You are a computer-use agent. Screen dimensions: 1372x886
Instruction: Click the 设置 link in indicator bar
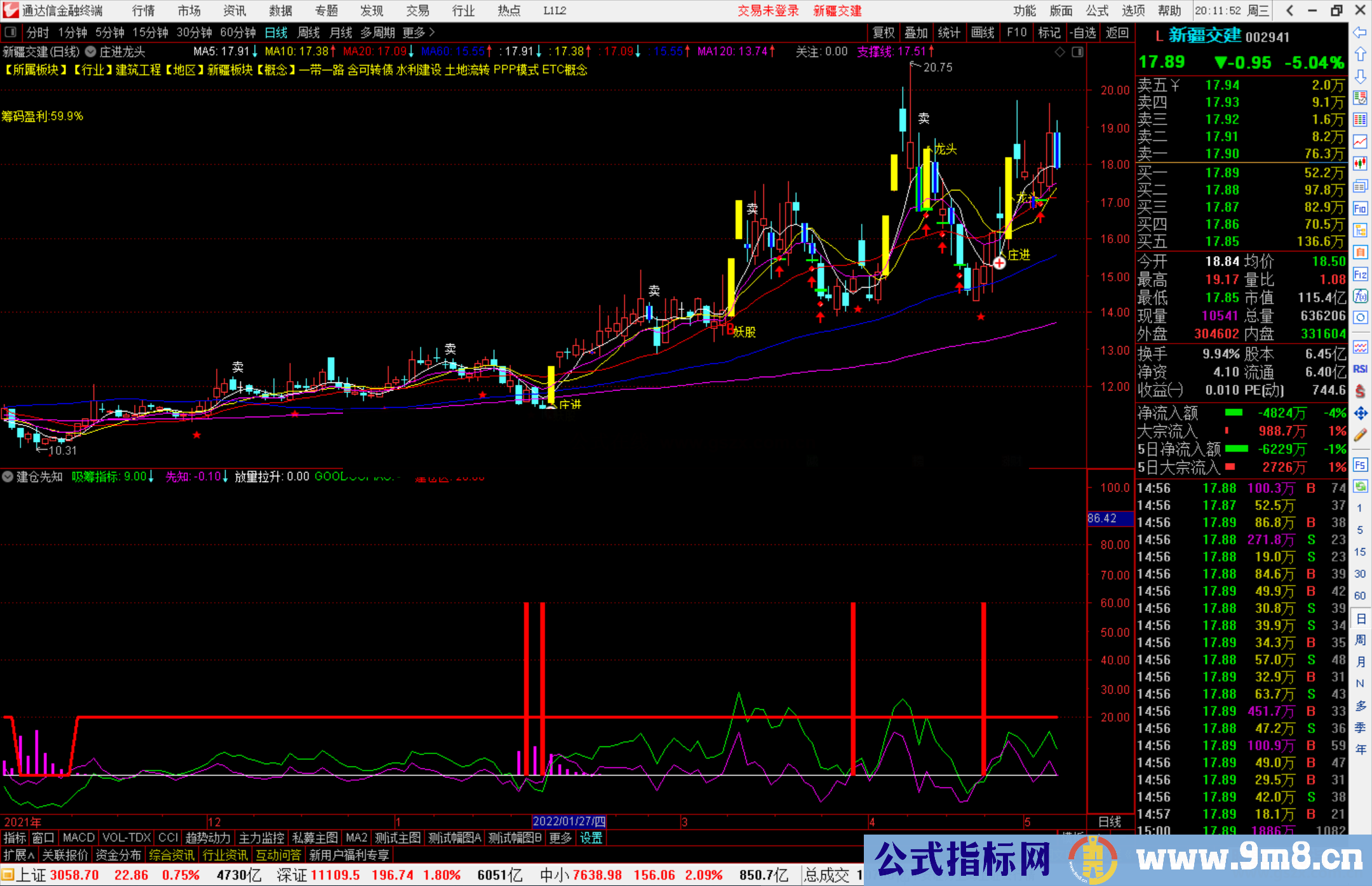click(591, 838)
